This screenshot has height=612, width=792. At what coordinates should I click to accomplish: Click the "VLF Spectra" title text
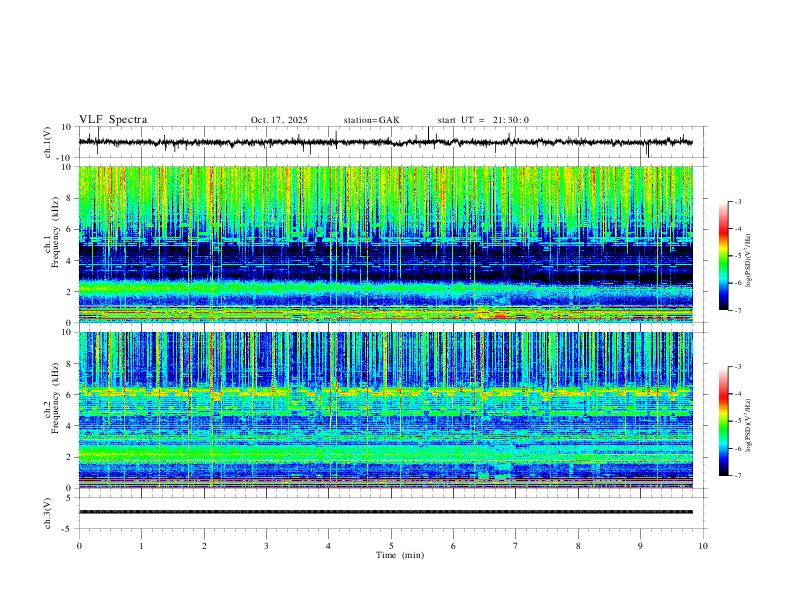point(113,119)
